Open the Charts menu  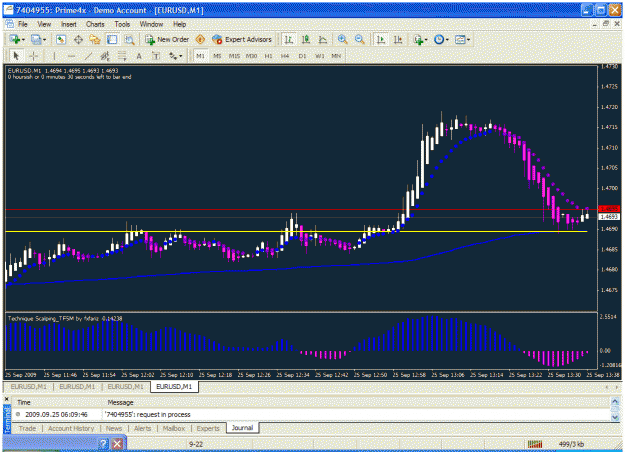click(x=95, y=24)
